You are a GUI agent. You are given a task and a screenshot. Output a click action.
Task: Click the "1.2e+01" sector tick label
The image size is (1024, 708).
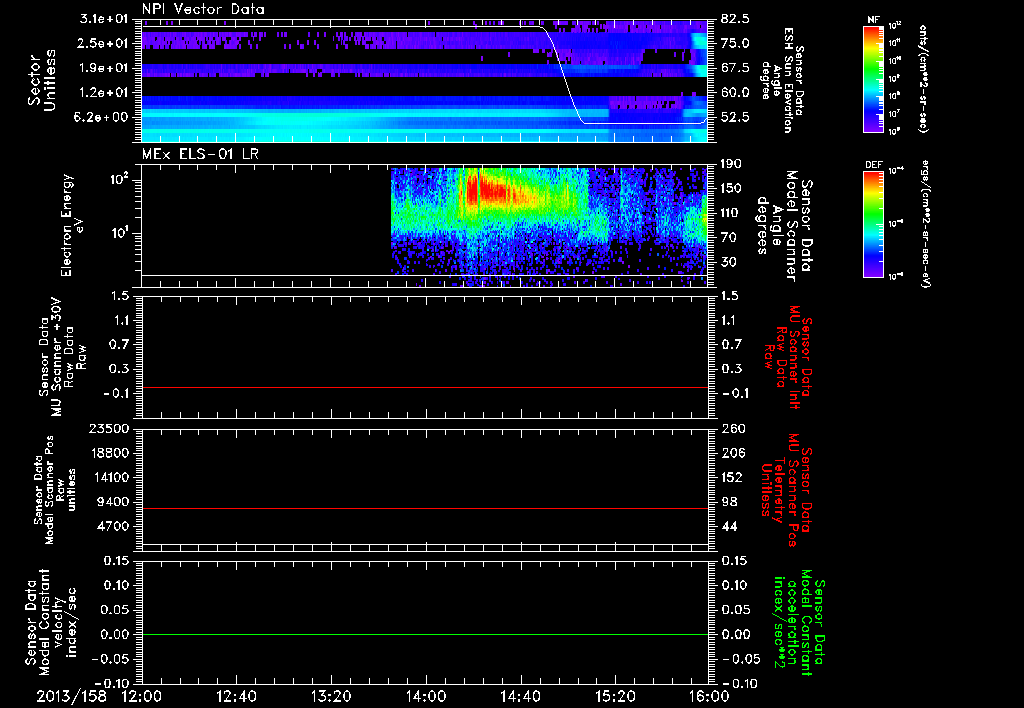click(104, 92)
